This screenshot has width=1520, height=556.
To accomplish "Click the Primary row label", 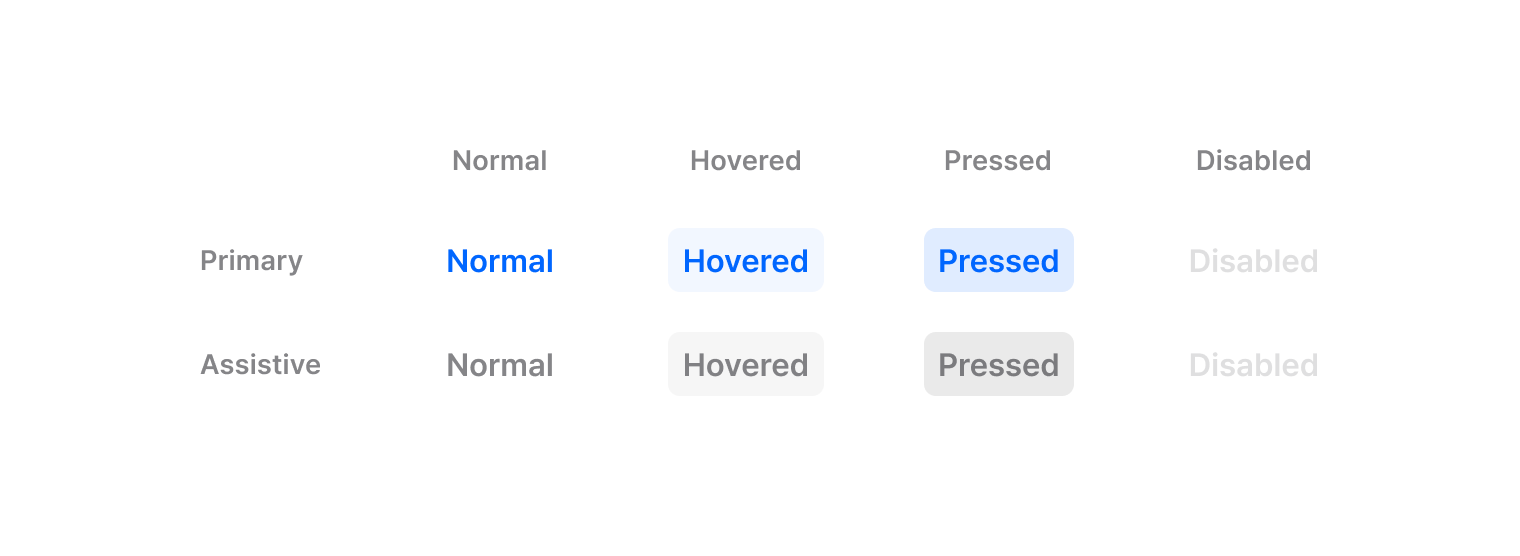I will point(251,260).
